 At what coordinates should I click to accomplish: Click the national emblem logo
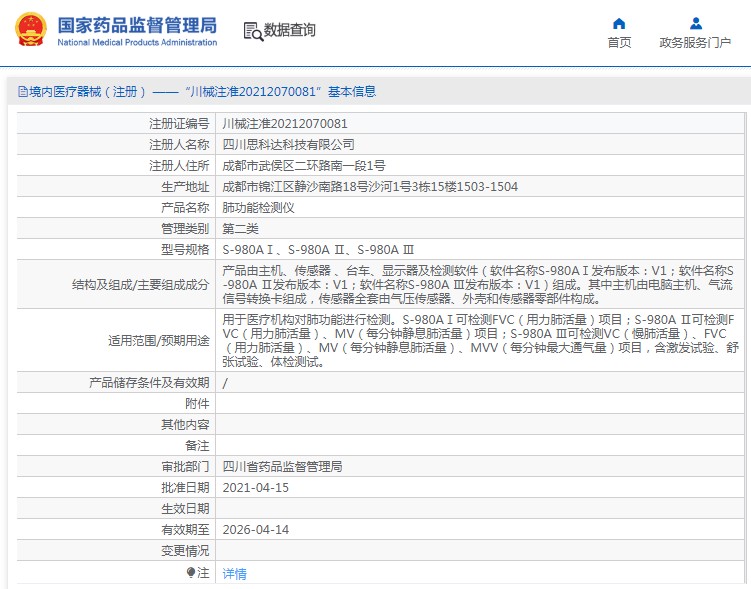(x=29, y=31)
